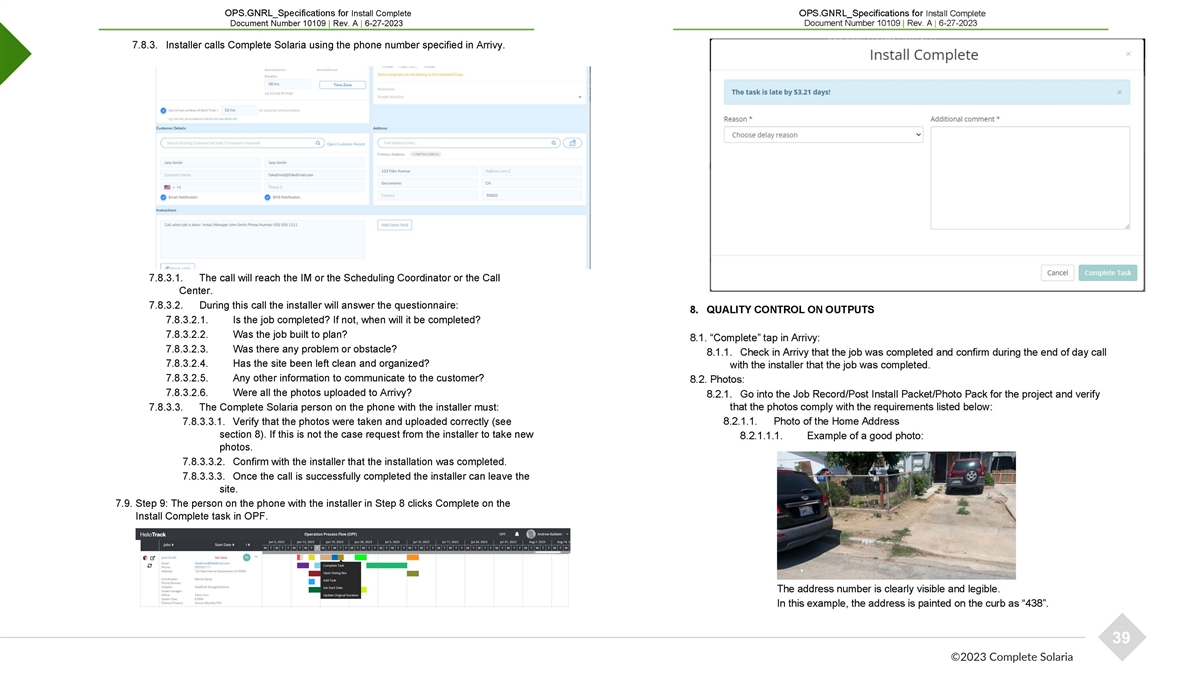Select Complete Task in the context menu
Screen dimensions: 1200x675
334,565
